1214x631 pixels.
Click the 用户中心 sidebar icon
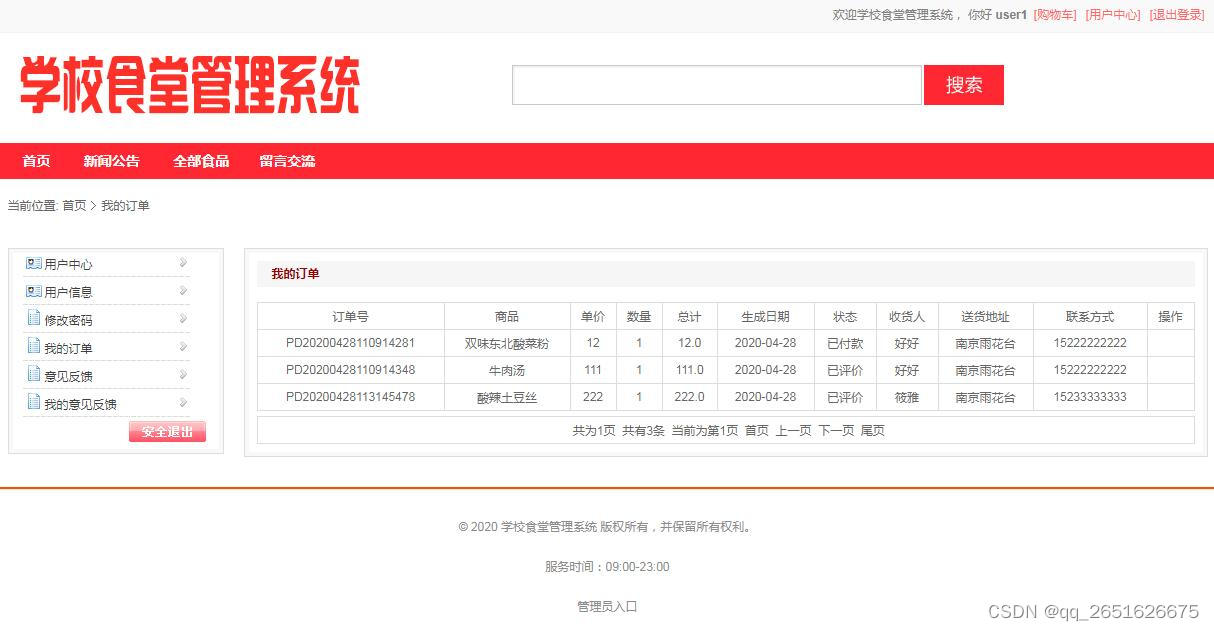coord(34,264)
